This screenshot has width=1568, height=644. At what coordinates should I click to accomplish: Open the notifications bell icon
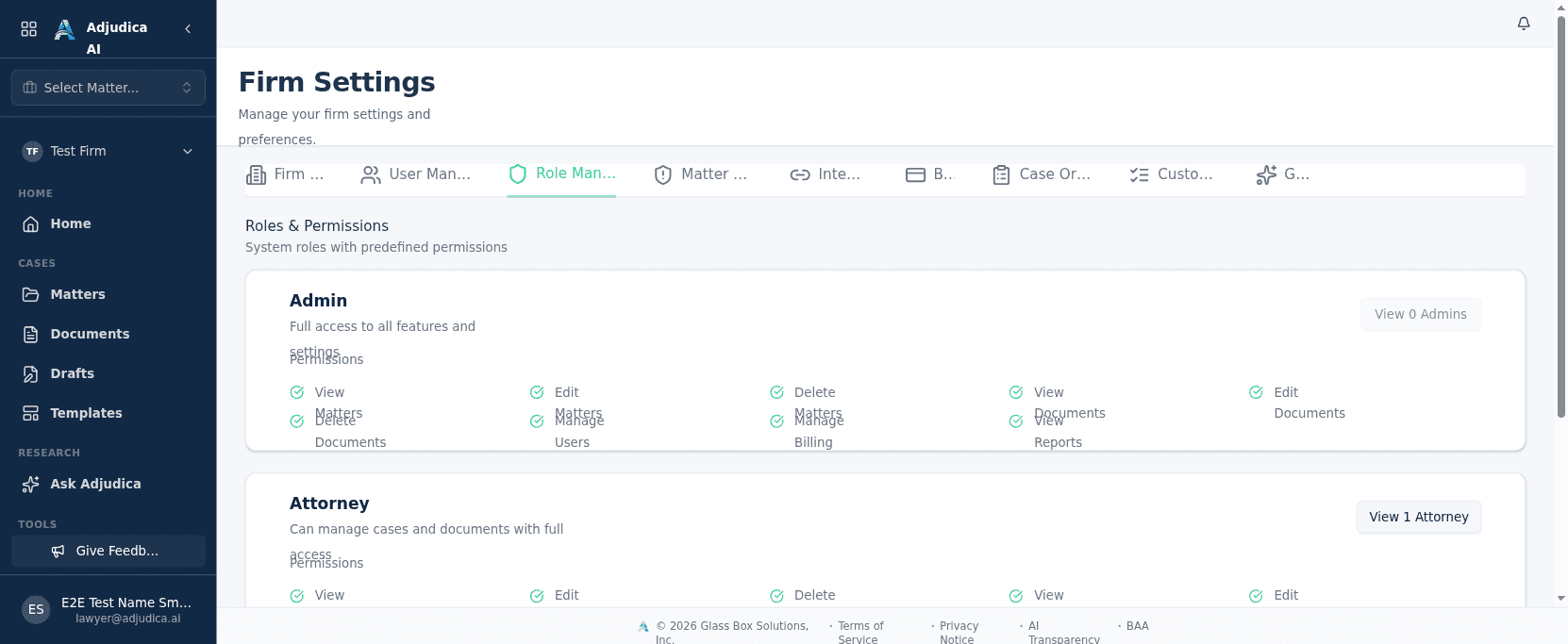[x=1524, y=24]
